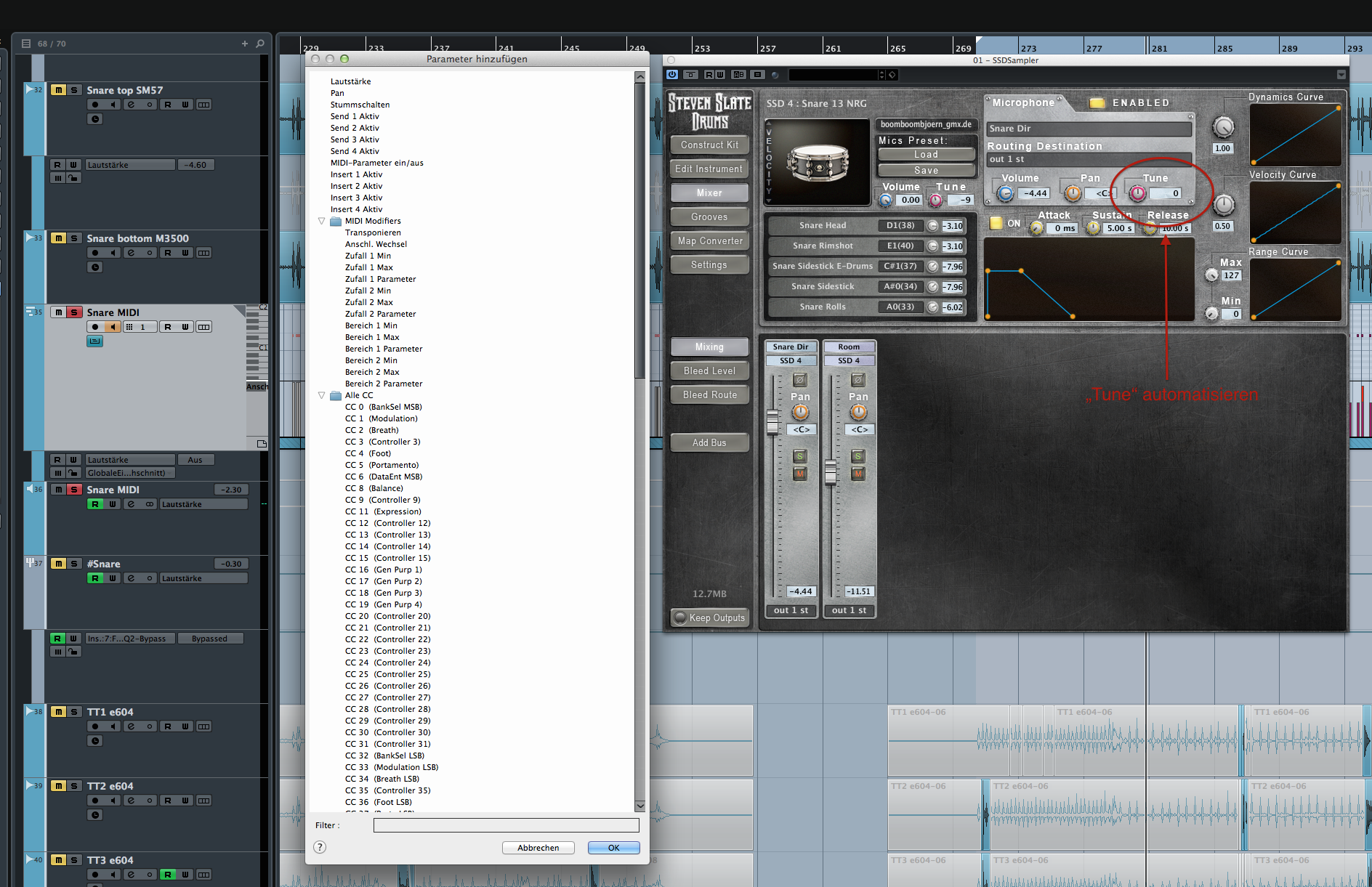Click the parameter list vertical scrollbar
The image size is (1372, 887).
(640, 230)
